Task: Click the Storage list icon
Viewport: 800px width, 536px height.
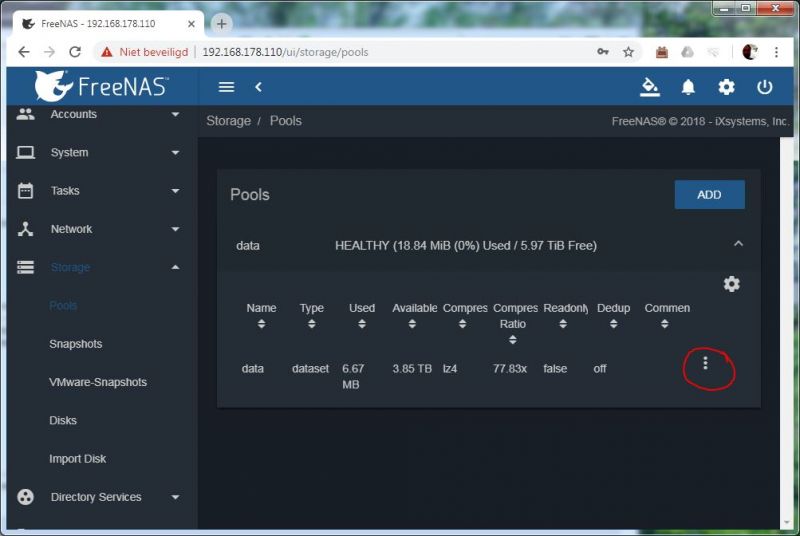Action: click(x=26, y=267)
